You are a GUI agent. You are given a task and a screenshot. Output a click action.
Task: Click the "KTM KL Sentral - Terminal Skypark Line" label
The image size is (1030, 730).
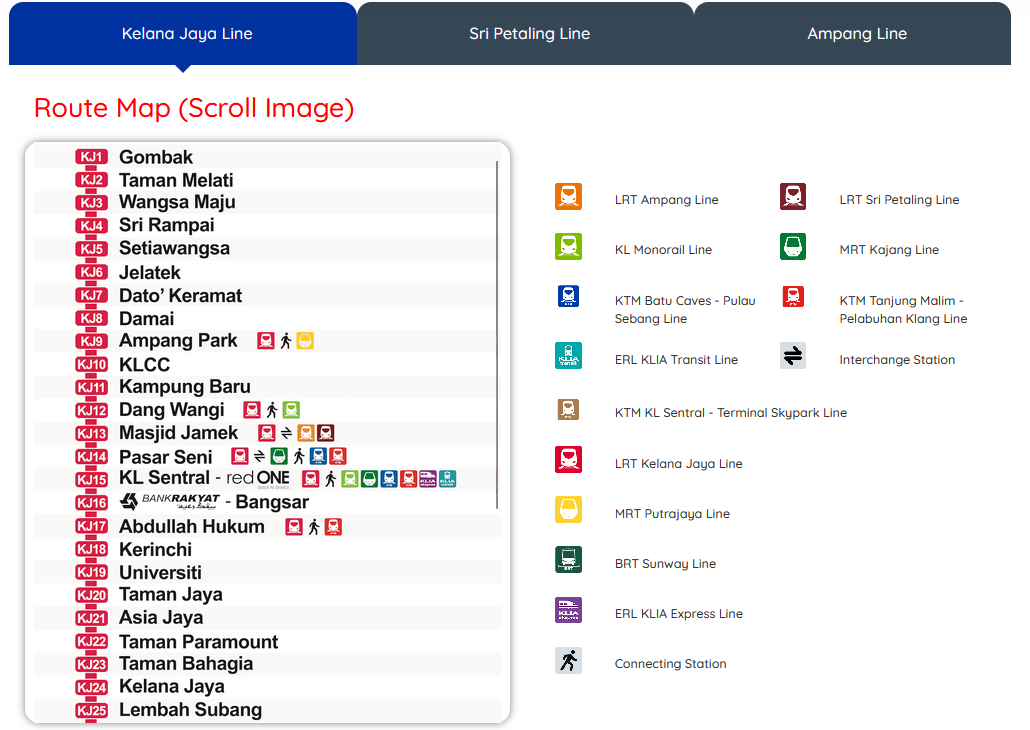[x=730, y=413]
